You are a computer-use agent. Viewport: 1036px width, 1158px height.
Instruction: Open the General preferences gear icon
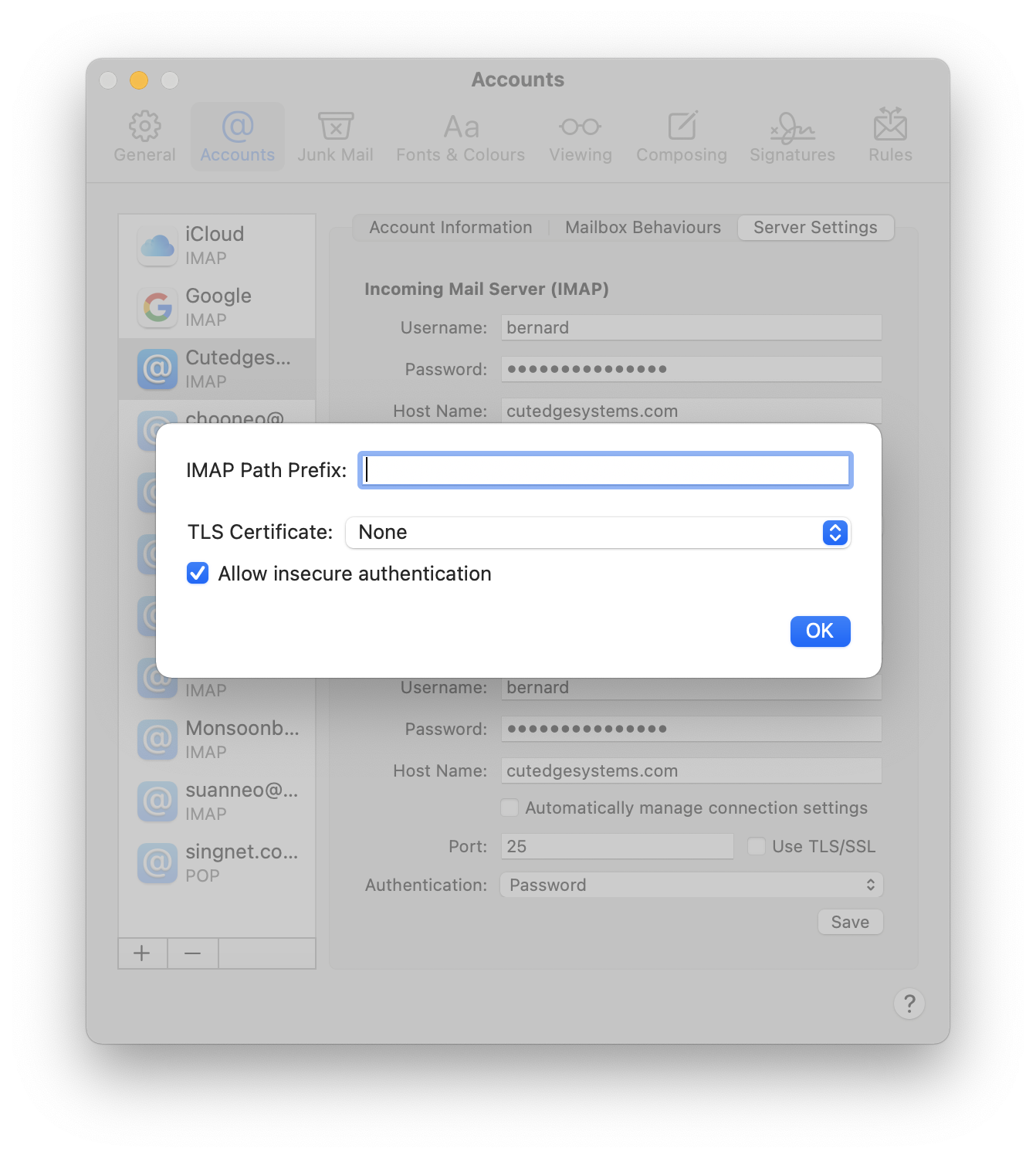pos(144,127)
